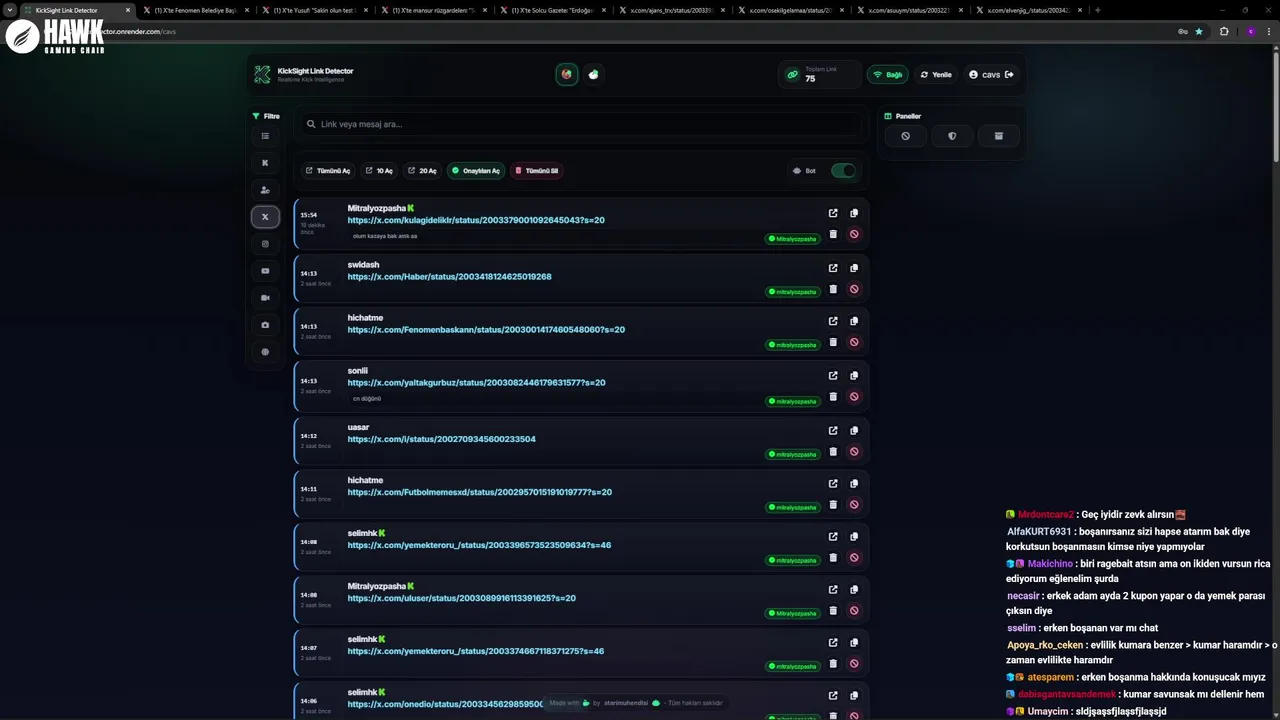The image size is (1280, 720).
Task: Open a new browser tab
Action: (x=1098, y=10)
